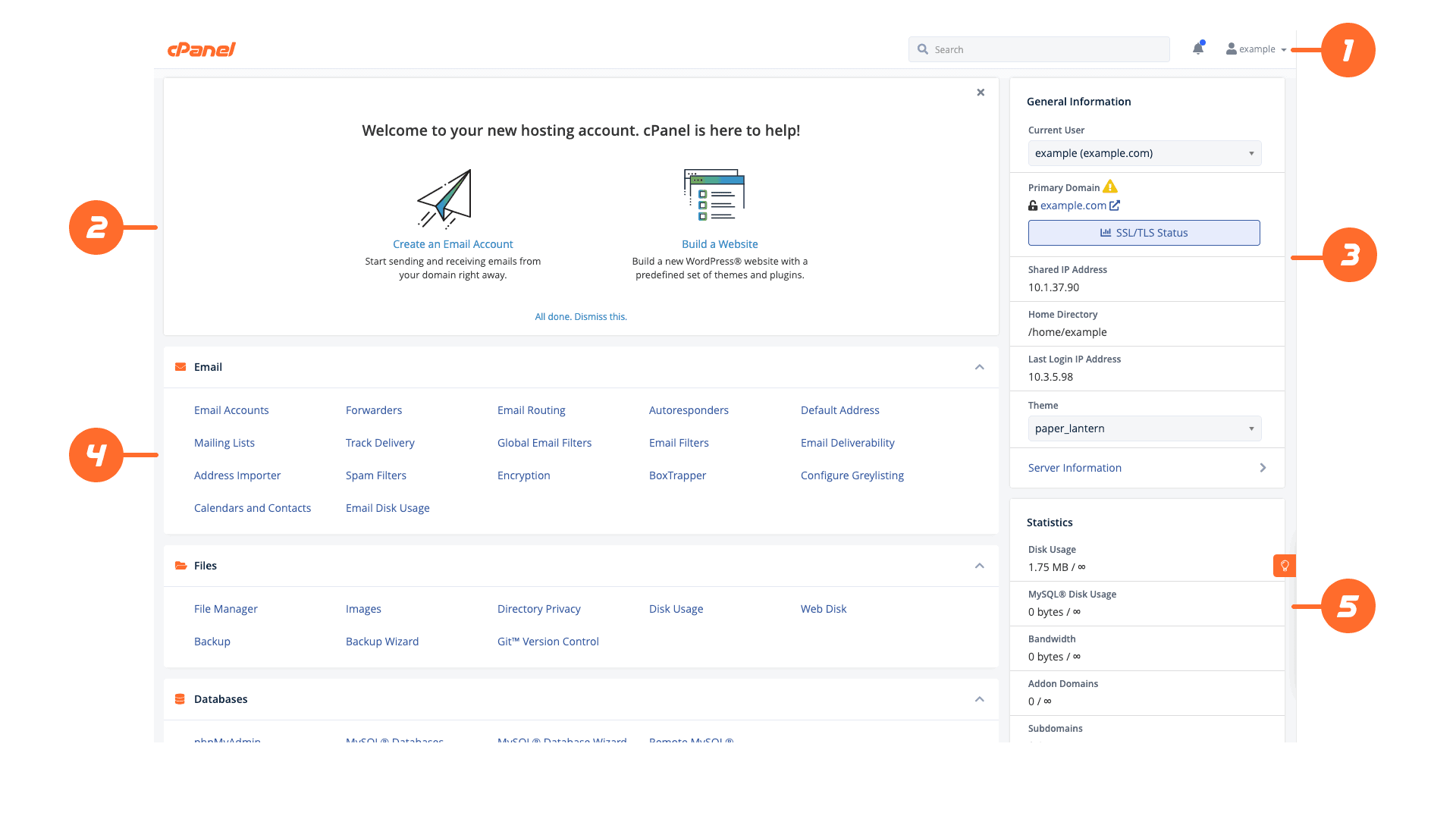The width and height of the screenshot is (1456, 819).
Task: Collapse the Files section
Action: click(x=979, y=566)
